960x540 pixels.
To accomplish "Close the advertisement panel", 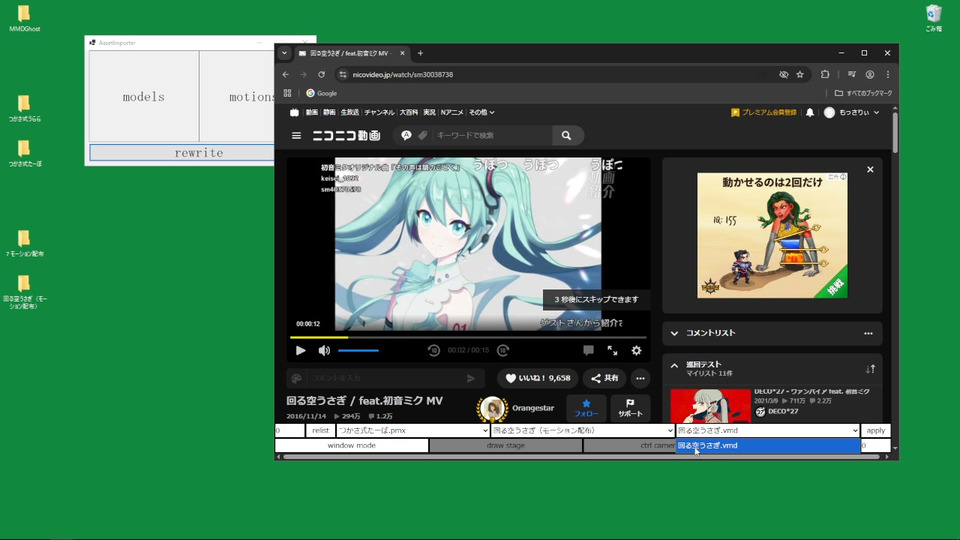I will click(870, 170).
